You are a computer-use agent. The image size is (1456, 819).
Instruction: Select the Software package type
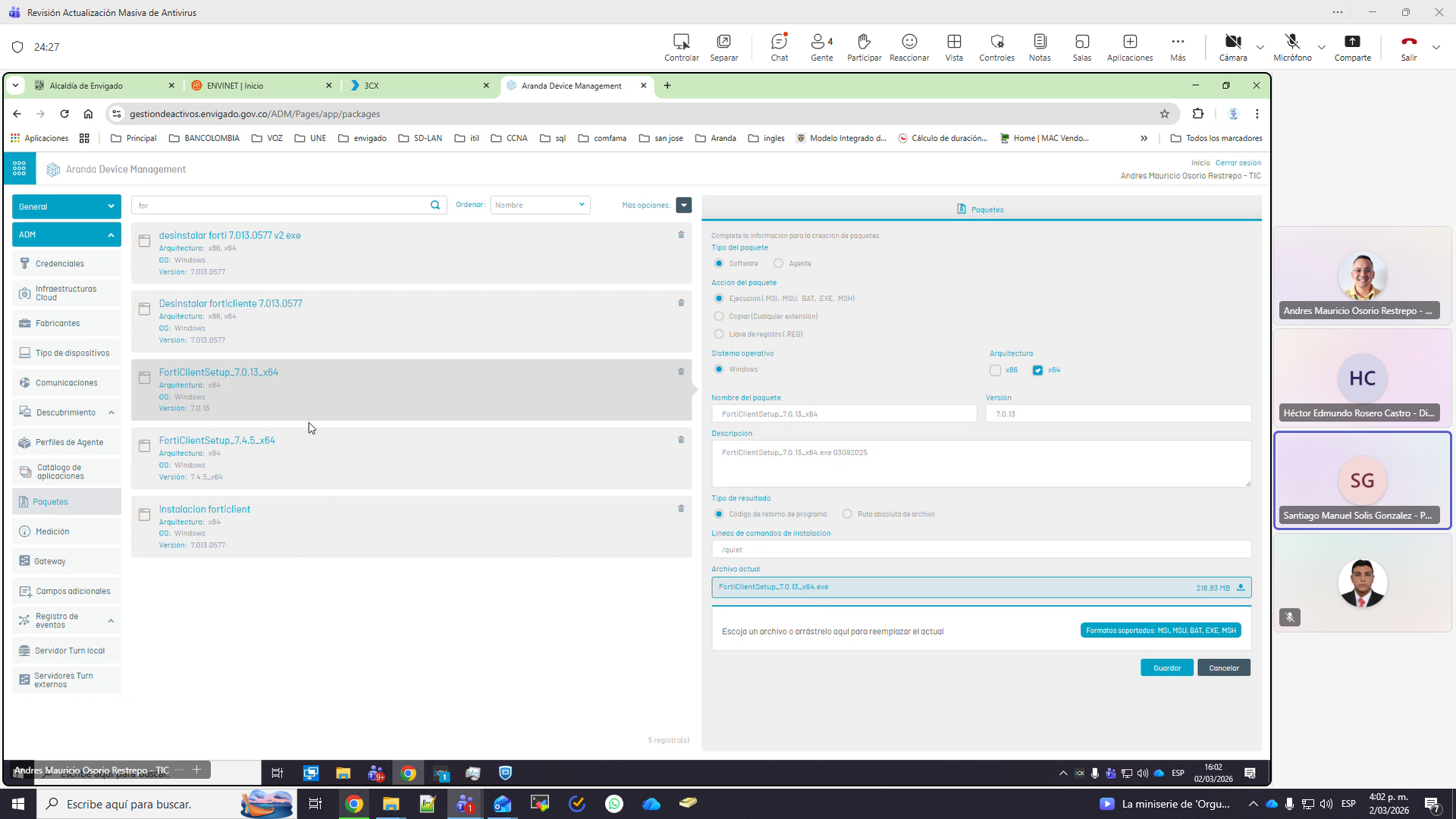[719, 264]
